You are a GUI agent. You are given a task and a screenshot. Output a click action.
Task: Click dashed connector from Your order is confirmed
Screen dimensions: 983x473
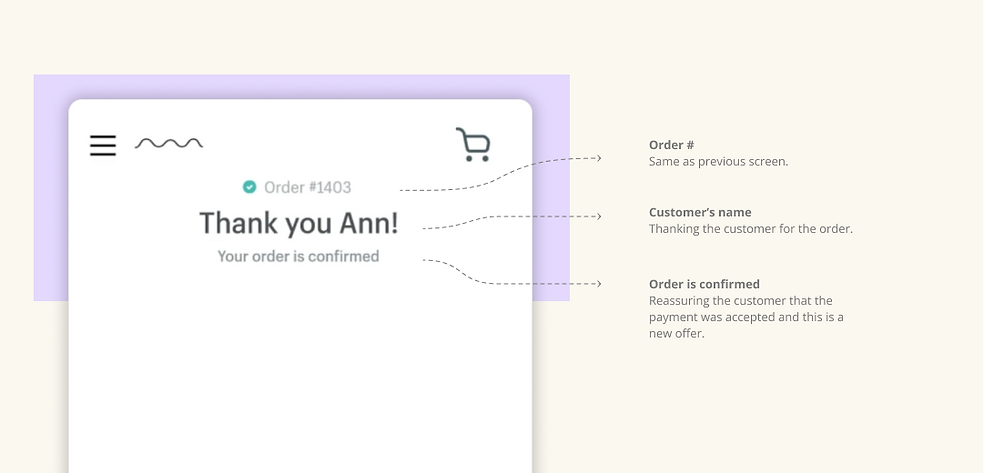tap(511, 272)
